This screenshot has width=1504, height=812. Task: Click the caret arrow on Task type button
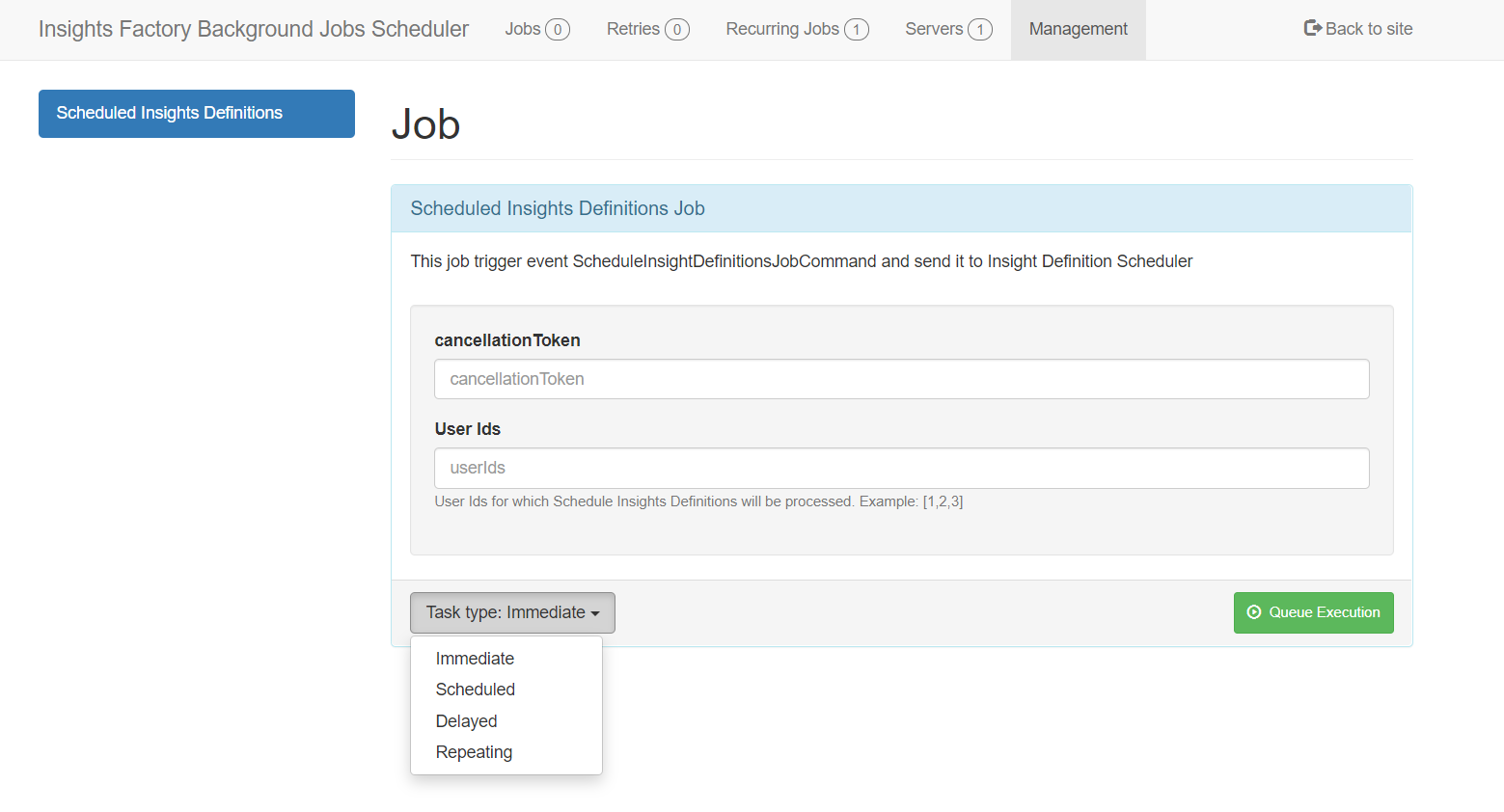coord(595,613)
